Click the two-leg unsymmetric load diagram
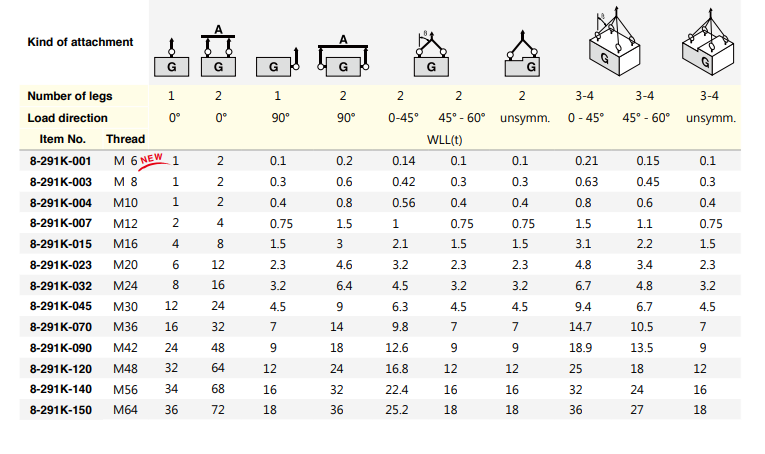 click(x=522, y=54)
